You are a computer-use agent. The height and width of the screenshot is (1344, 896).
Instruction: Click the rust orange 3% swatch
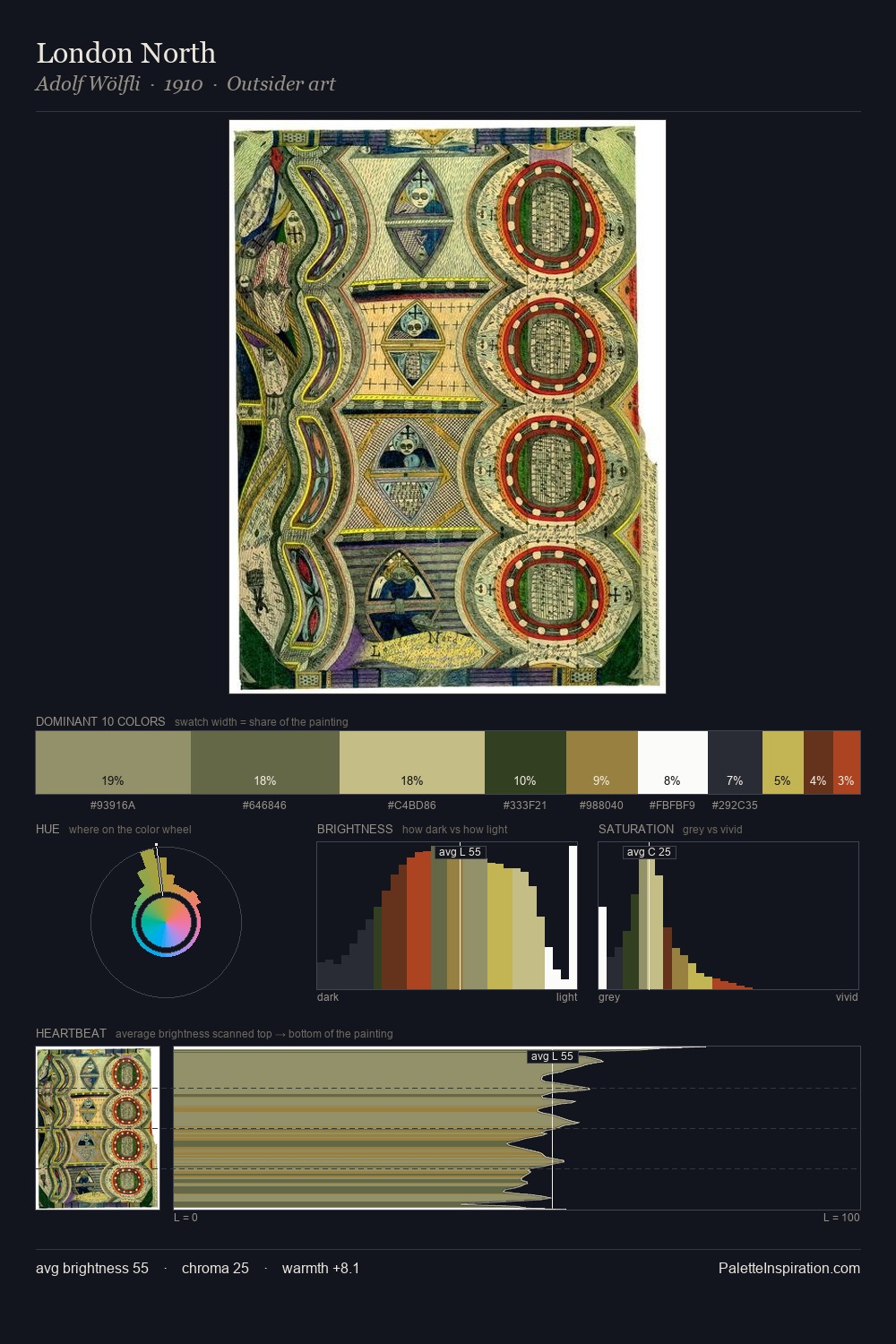pos(847,762)
